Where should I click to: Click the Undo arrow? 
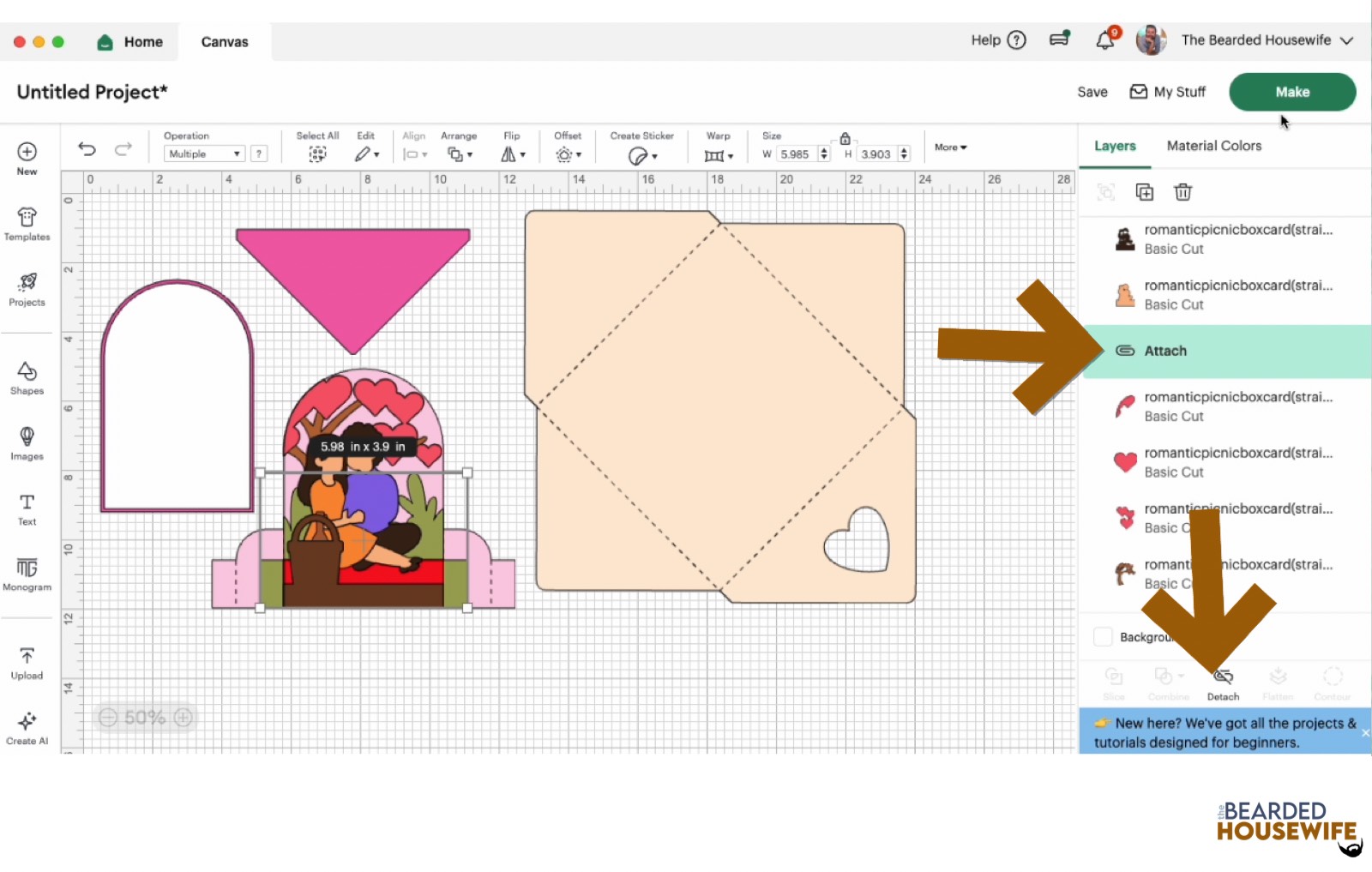tap(87, 149)
